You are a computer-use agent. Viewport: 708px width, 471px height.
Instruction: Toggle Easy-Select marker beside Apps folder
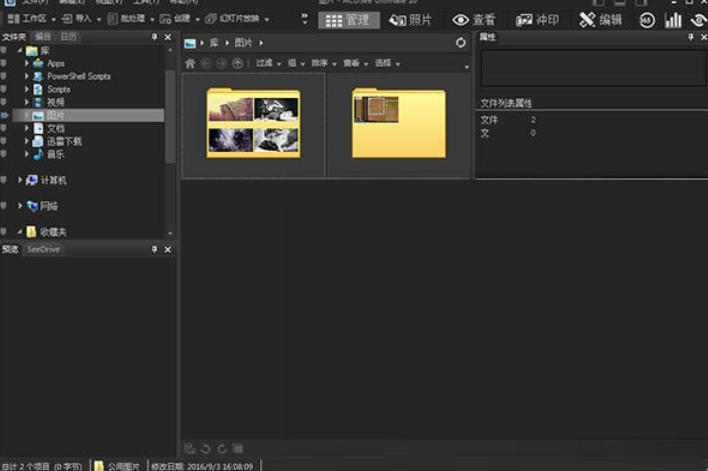coord(4,63)
